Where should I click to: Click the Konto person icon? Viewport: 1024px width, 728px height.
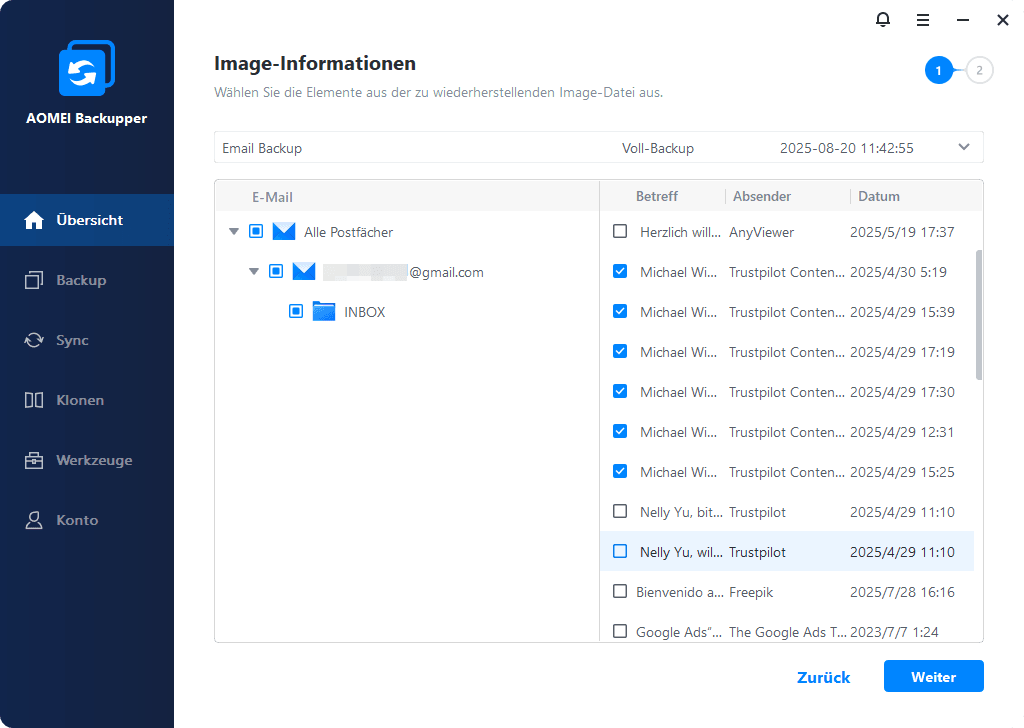click(x=34, y=520)
